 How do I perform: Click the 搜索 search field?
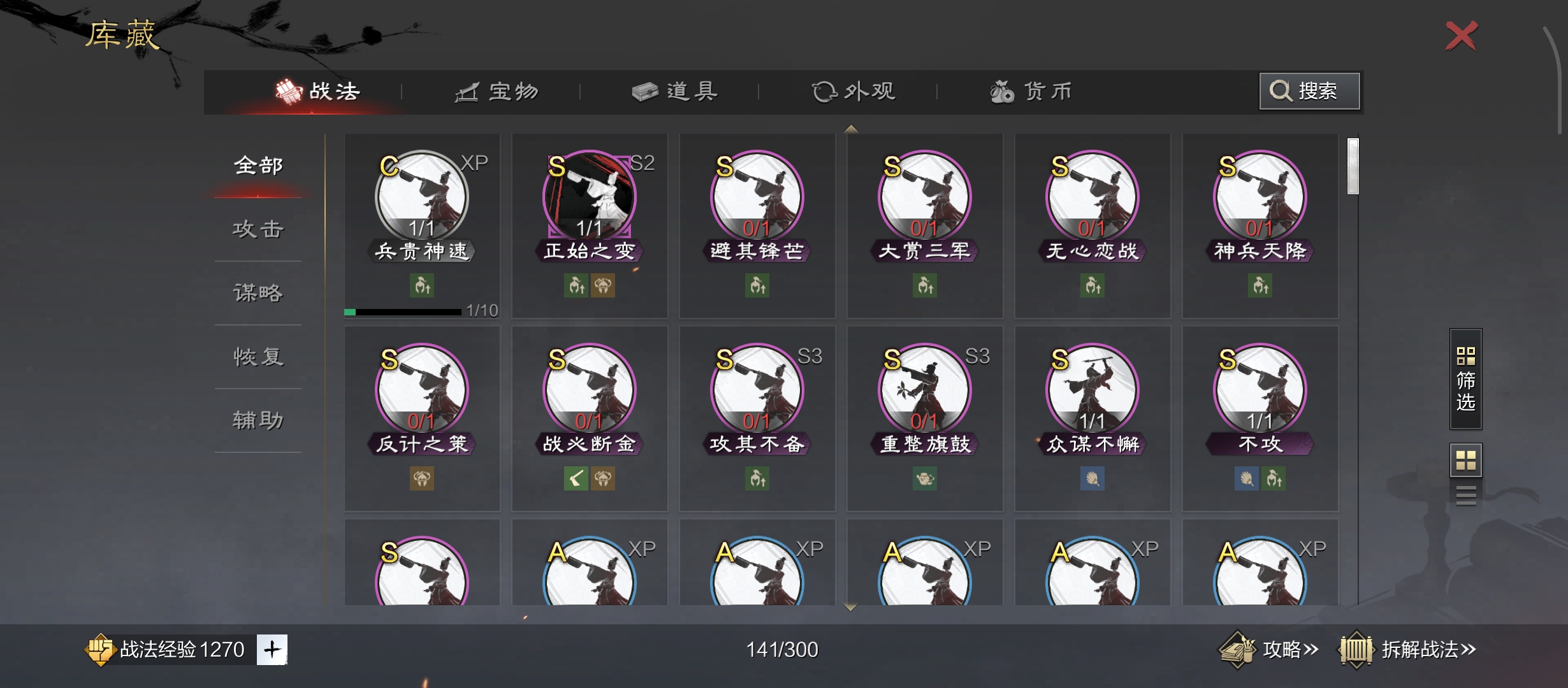coord(1309,91)
